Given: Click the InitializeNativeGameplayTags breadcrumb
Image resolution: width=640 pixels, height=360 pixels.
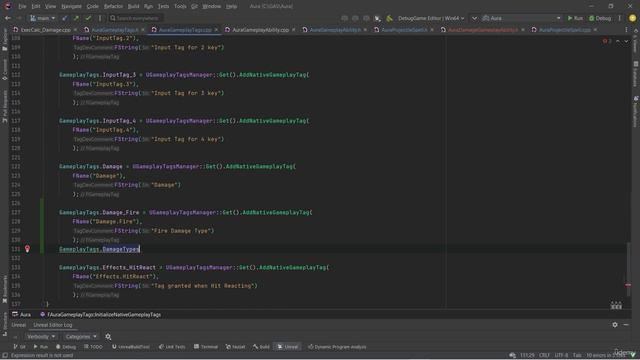Looking at the screenshot, I should [101, 315].
